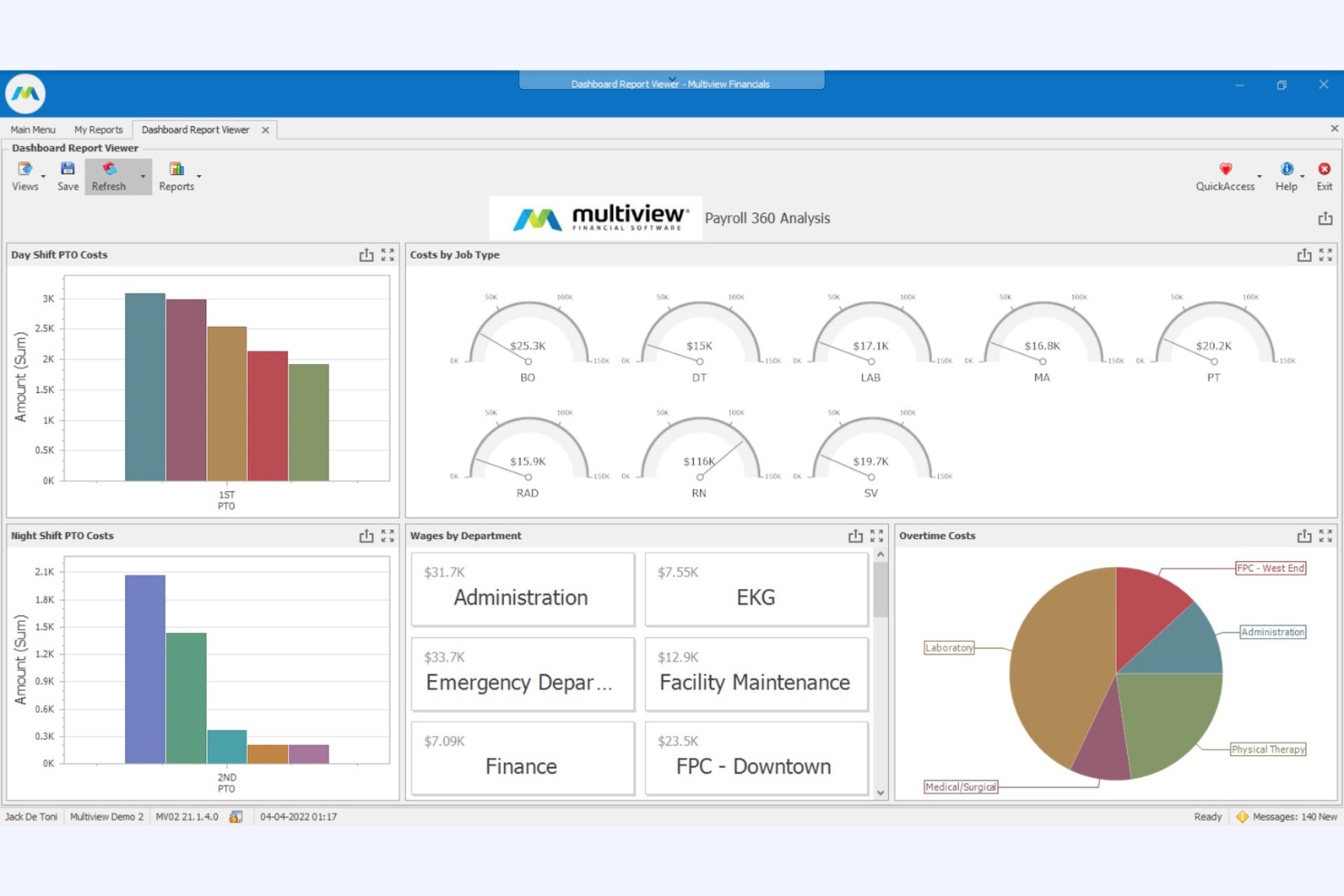Maximize the Costs by Job Type panel
The image size is (1344, 896).
[x=1324, y=255]
